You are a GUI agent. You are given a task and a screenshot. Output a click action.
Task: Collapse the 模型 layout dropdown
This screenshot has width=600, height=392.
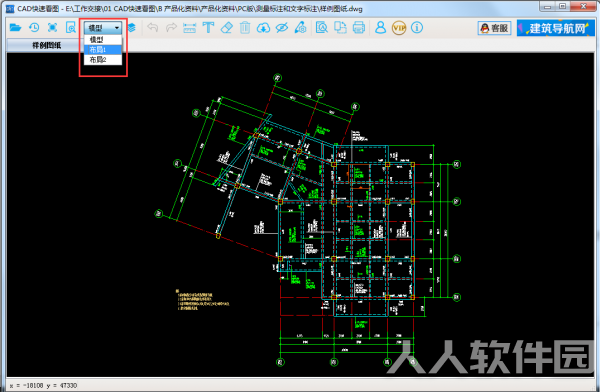(x=103, y=28)
